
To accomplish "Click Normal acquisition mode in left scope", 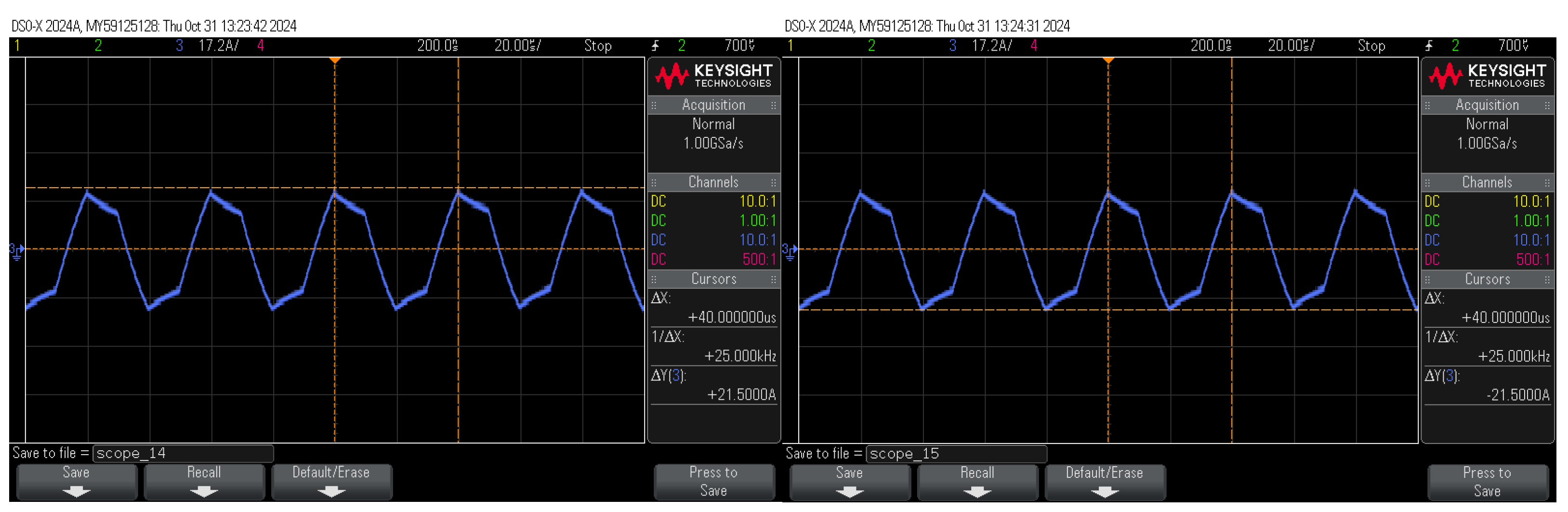I will tap(713, 124).
